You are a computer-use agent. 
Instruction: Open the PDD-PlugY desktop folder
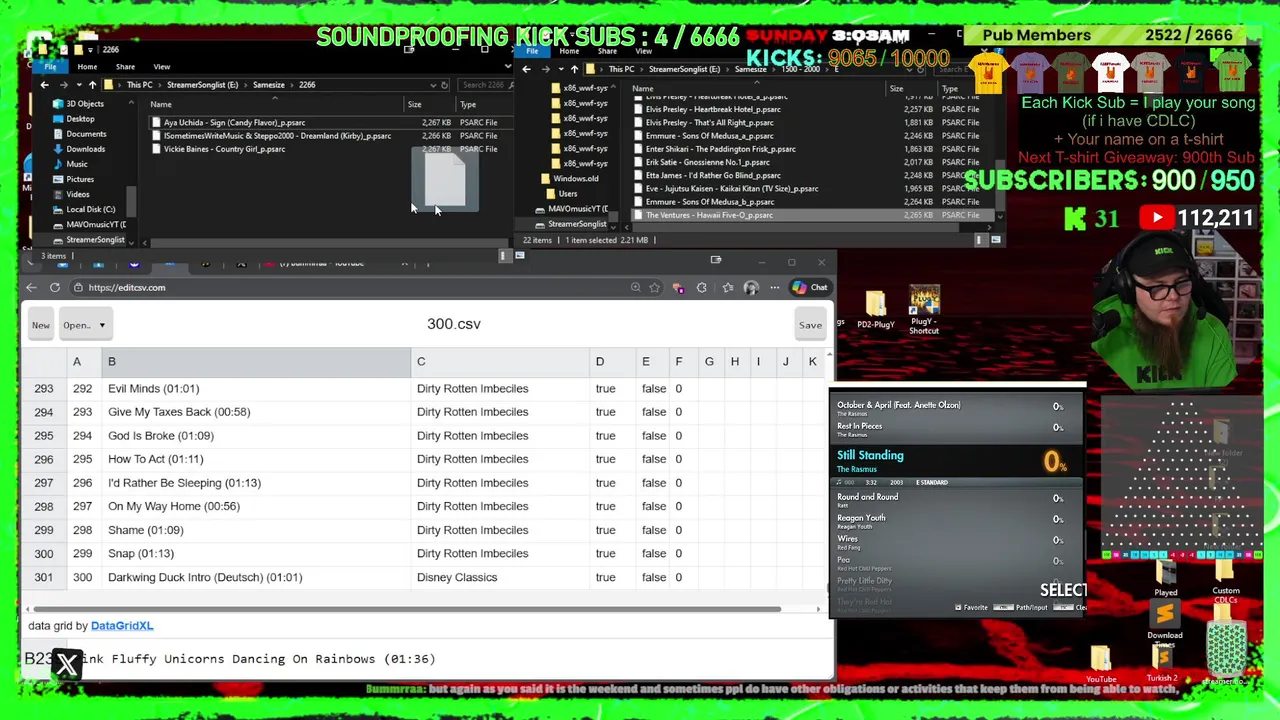[876, 308]
